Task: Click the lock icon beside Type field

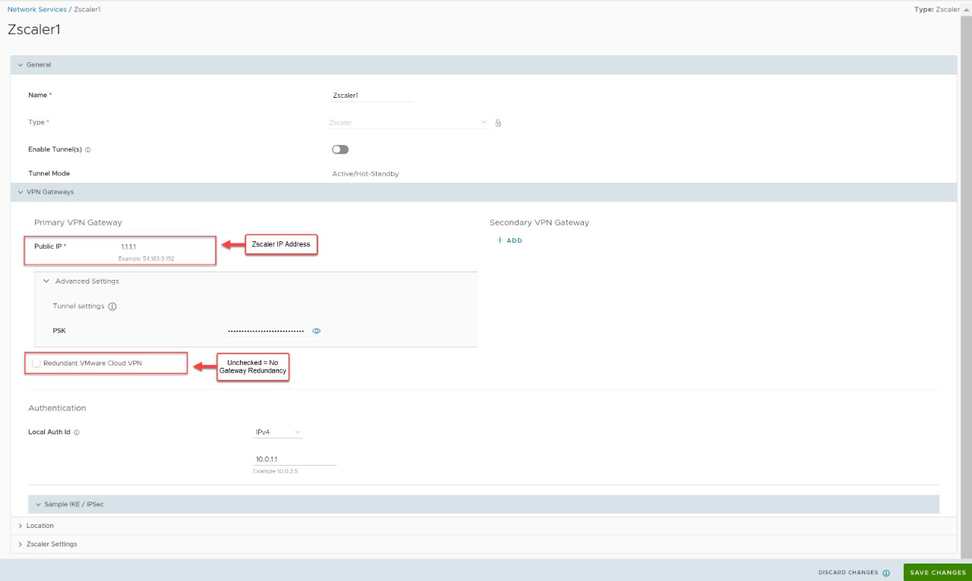Action: 498,123
